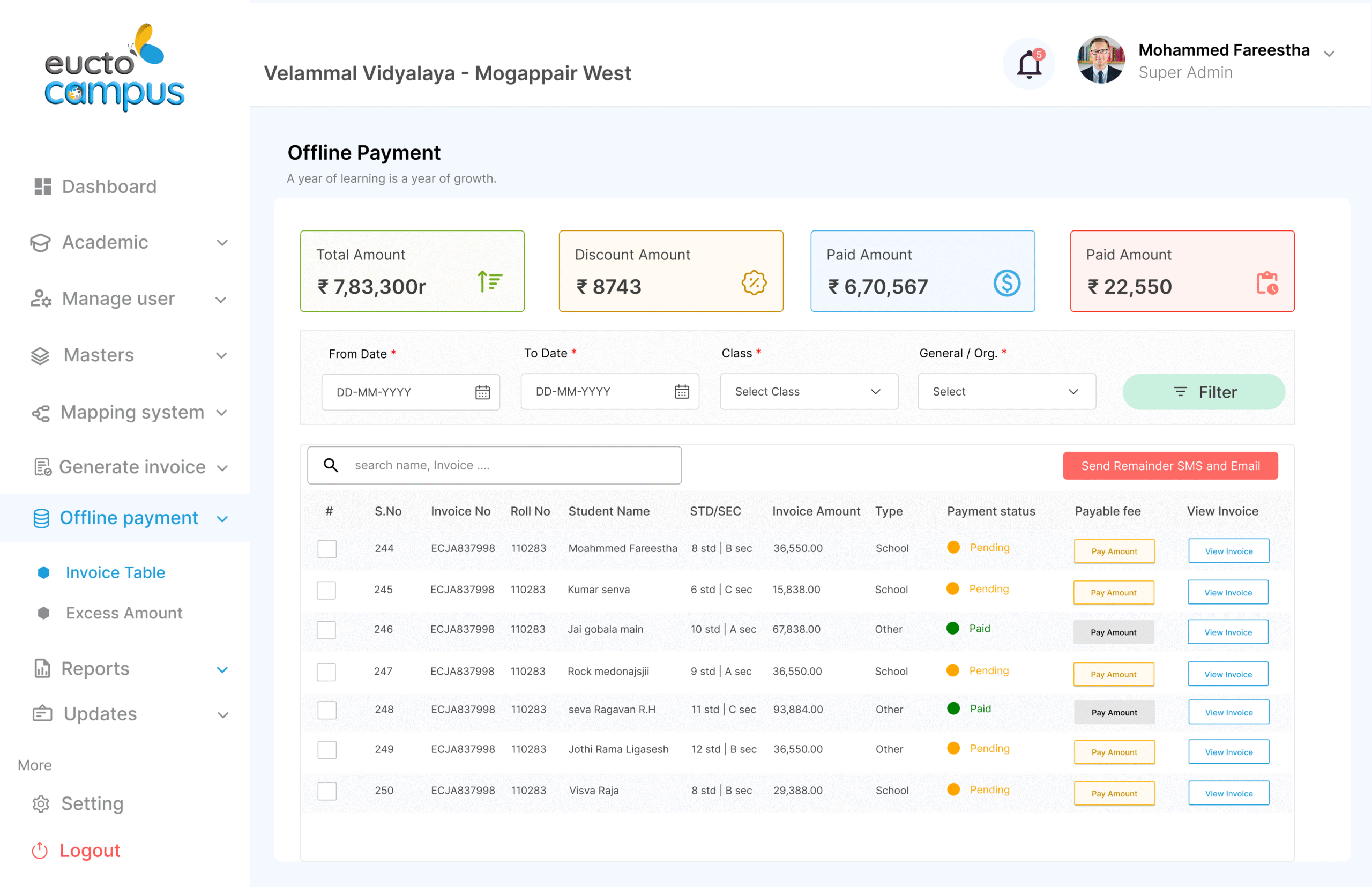The width and height of the screenshot is (1372, 887).
Task: Click Send Remainder SMS and Email
Action: 1170,465
